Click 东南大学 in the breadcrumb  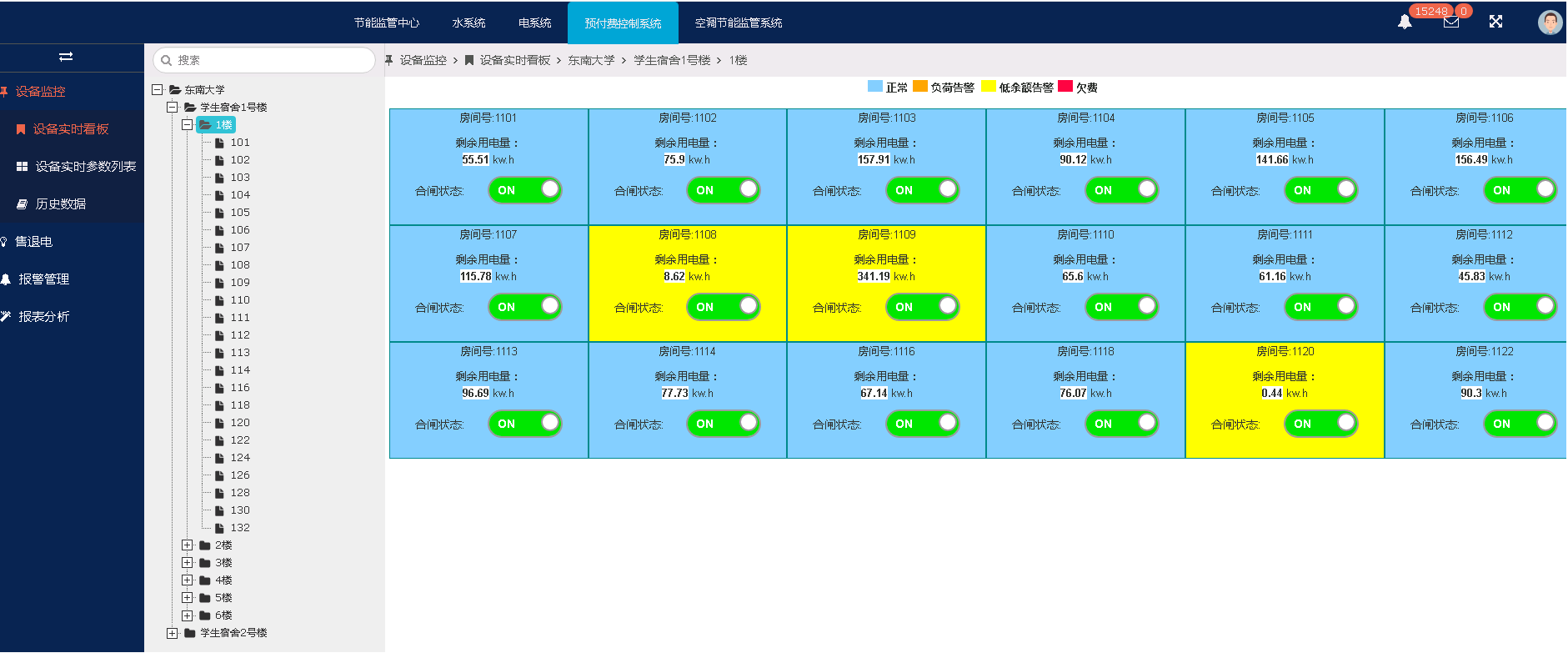pyautogui.click(x=591, y=60)
